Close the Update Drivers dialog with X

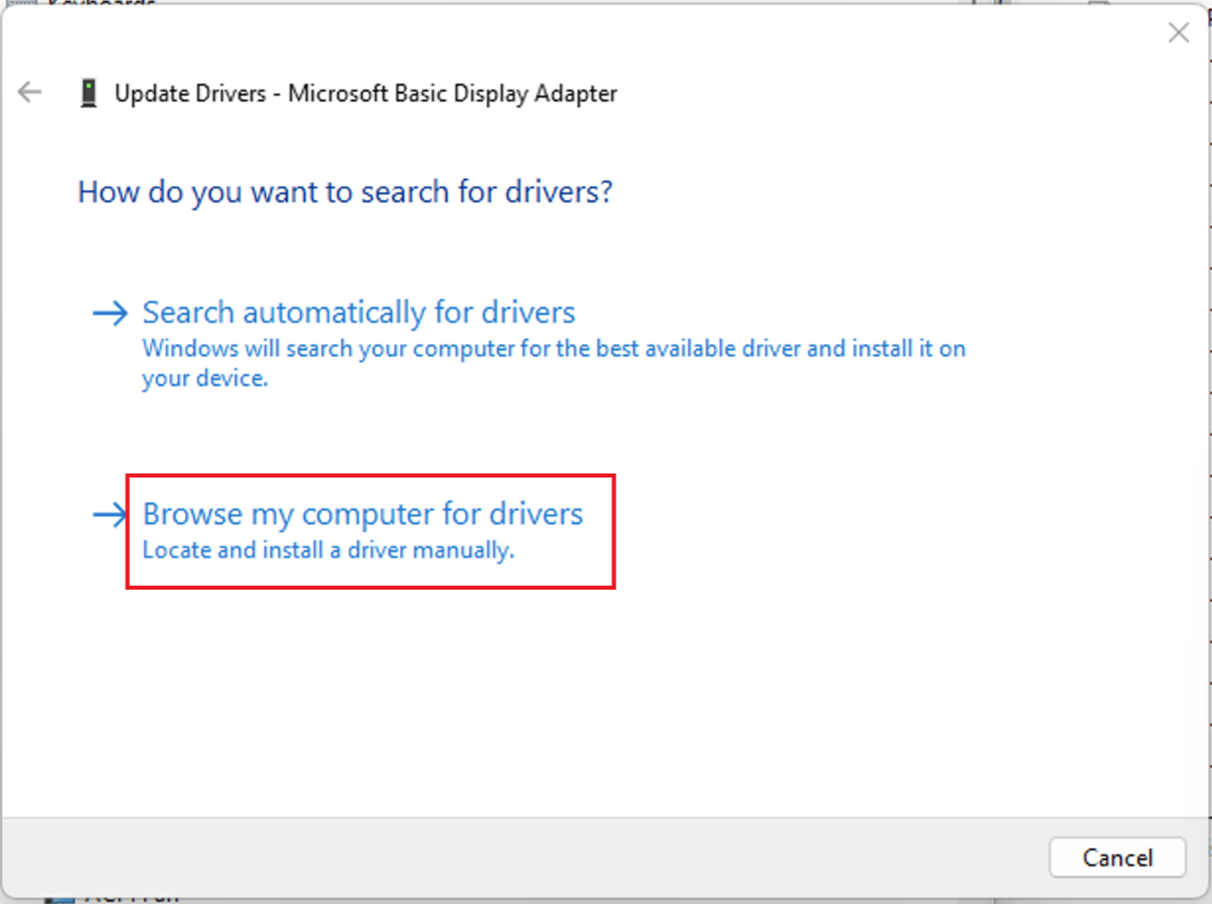[1179, 33]
